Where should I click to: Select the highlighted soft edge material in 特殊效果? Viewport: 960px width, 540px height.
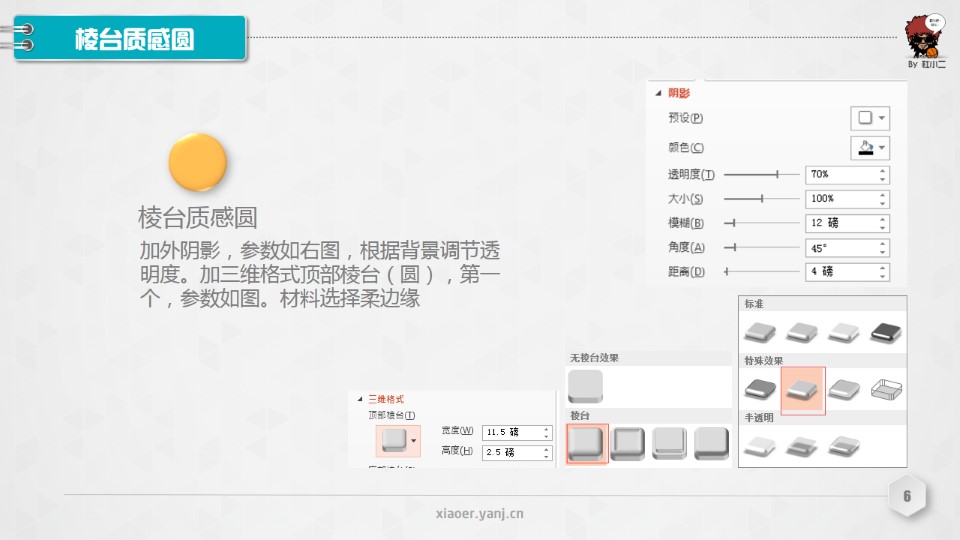pos(802,389)
